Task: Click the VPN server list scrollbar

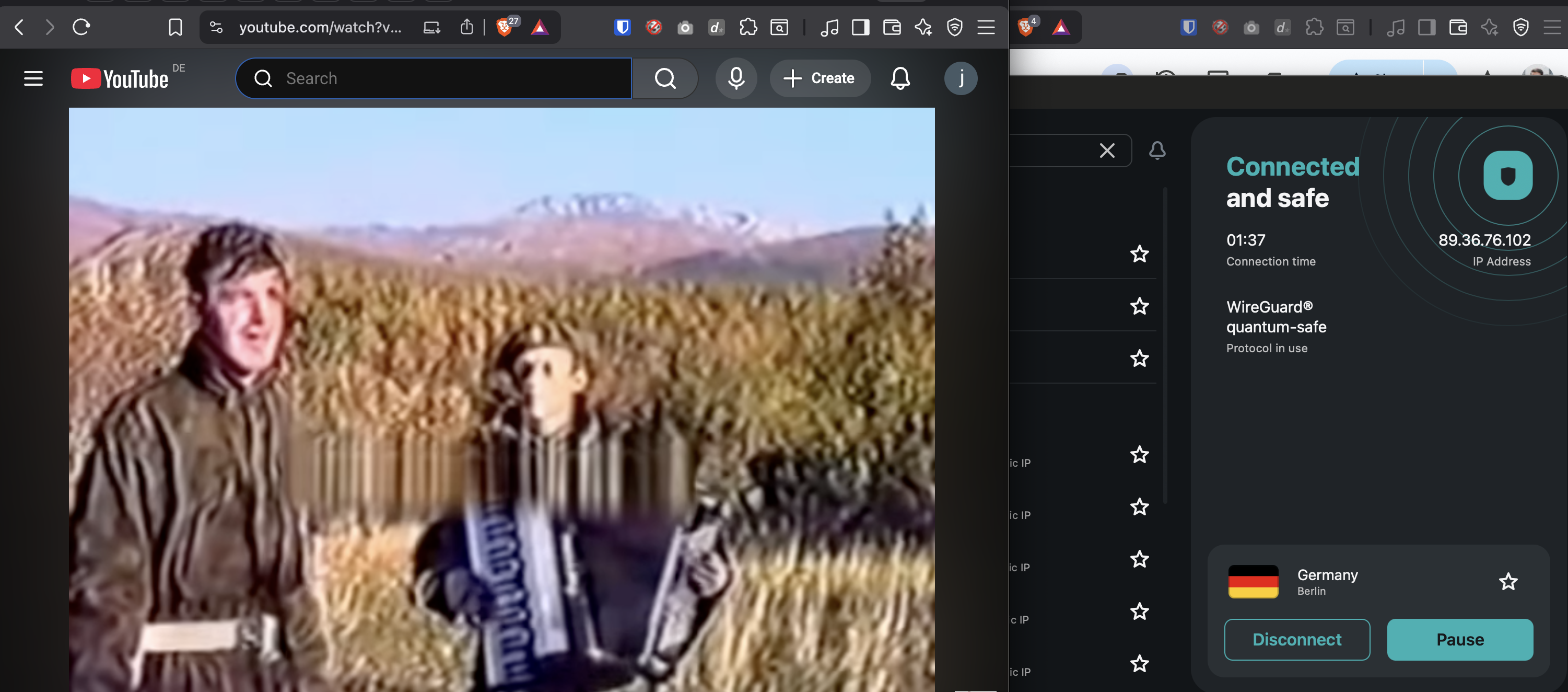Action: point(1164,345)
